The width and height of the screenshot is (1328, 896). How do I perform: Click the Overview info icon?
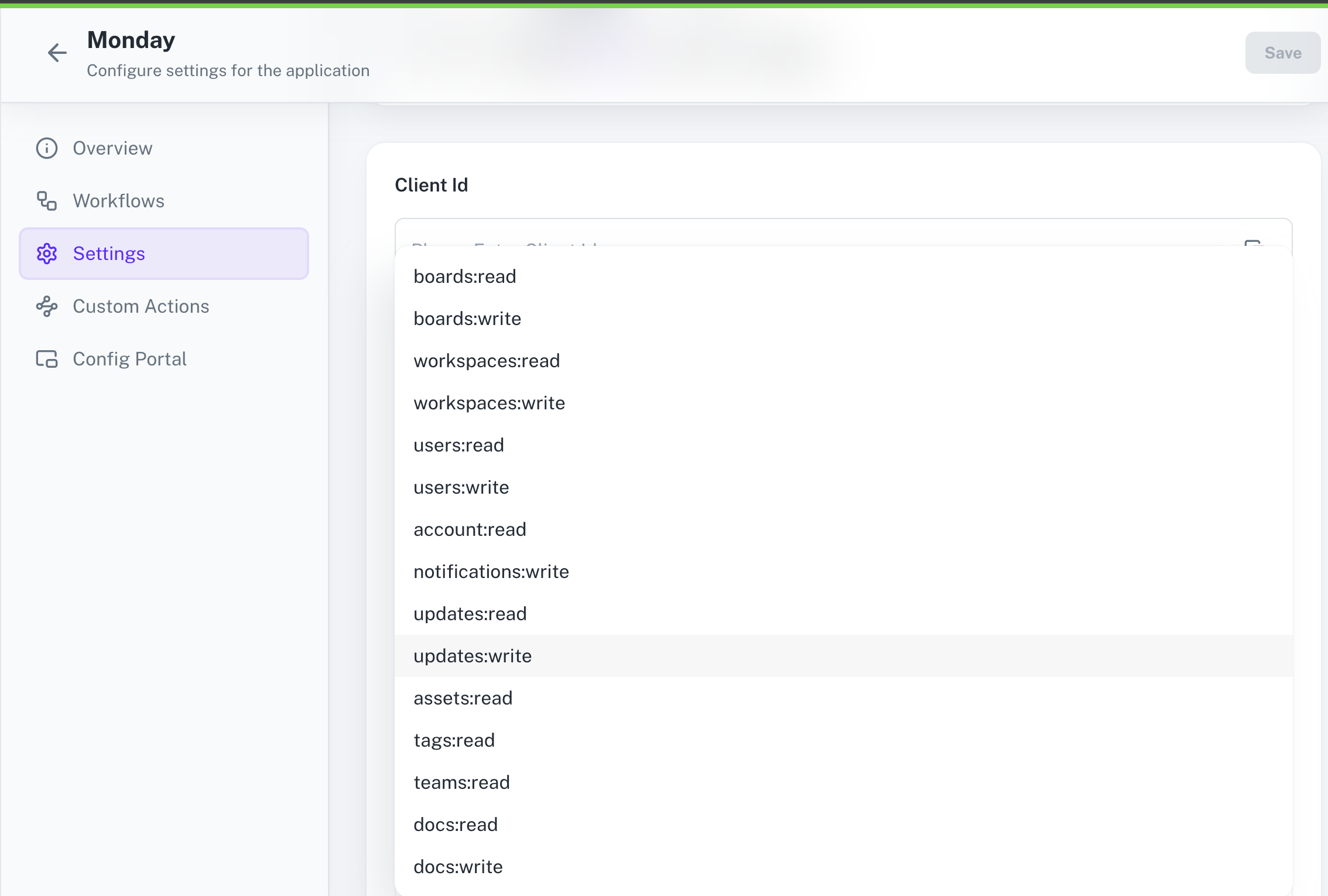(x=46, y=149)
